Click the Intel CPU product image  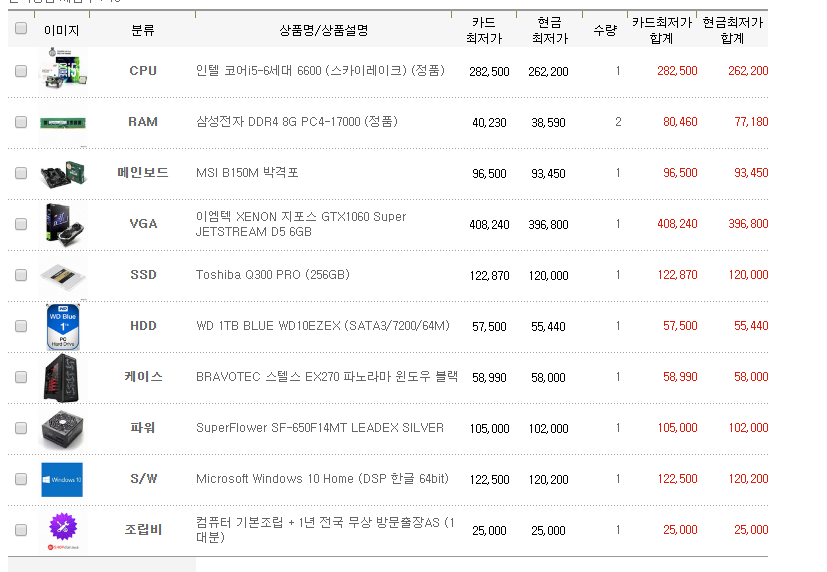coord(61,71)
